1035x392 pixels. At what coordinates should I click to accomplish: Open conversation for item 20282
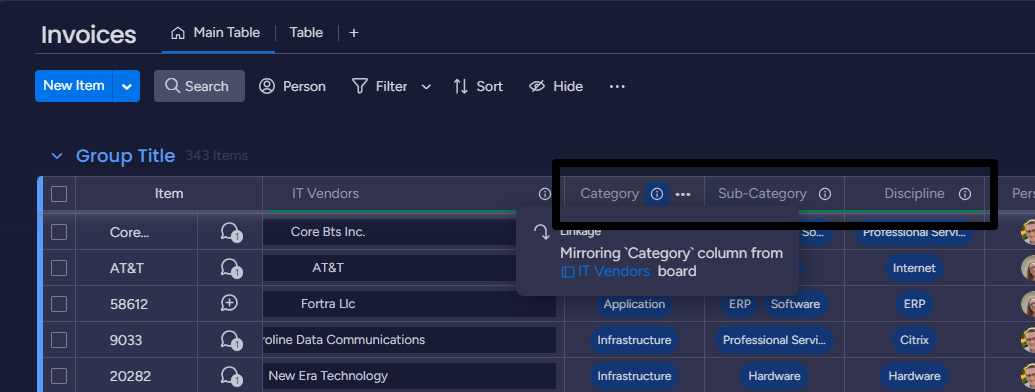pos(230,376)
